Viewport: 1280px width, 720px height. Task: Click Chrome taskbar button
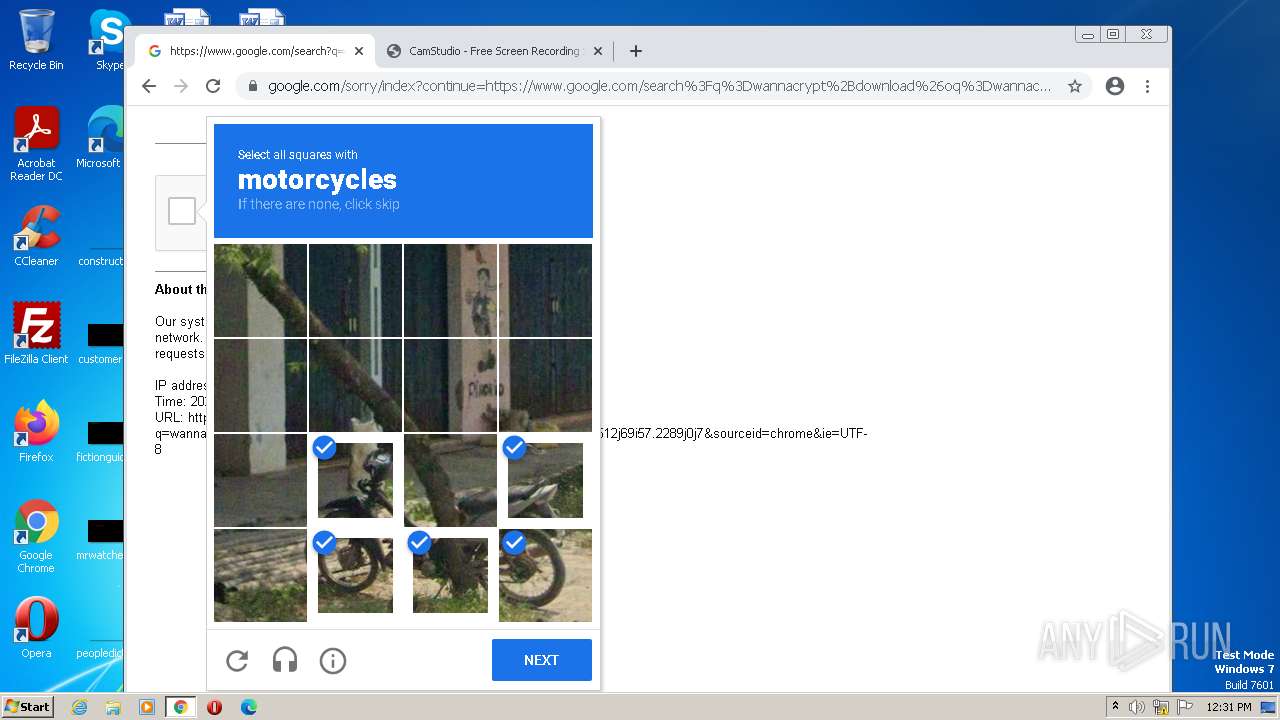click(181, 707)
